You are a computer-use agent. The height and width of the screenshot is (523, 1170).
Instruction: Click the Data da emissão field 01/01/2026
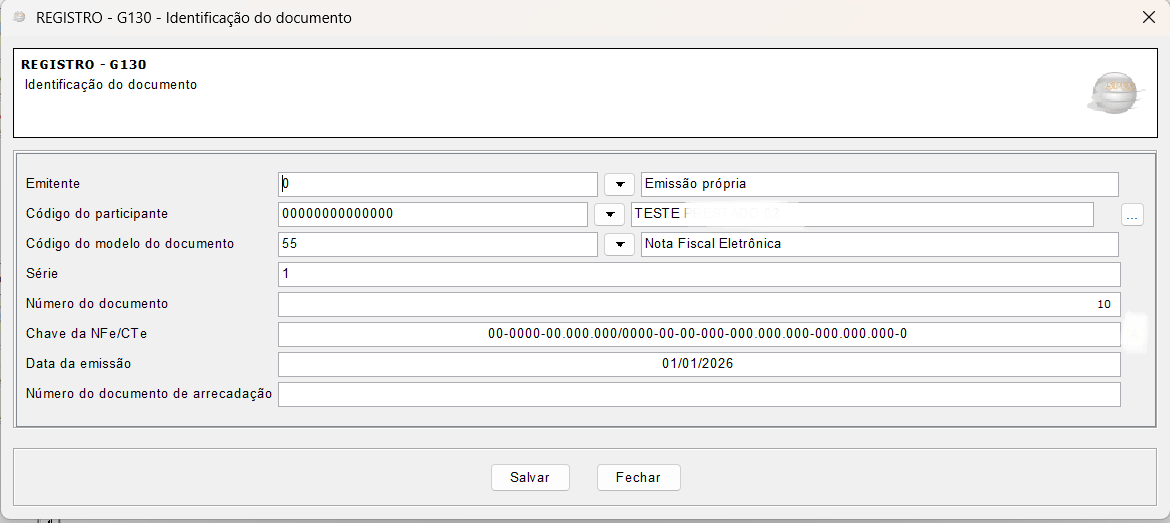(x=699, y=364)
